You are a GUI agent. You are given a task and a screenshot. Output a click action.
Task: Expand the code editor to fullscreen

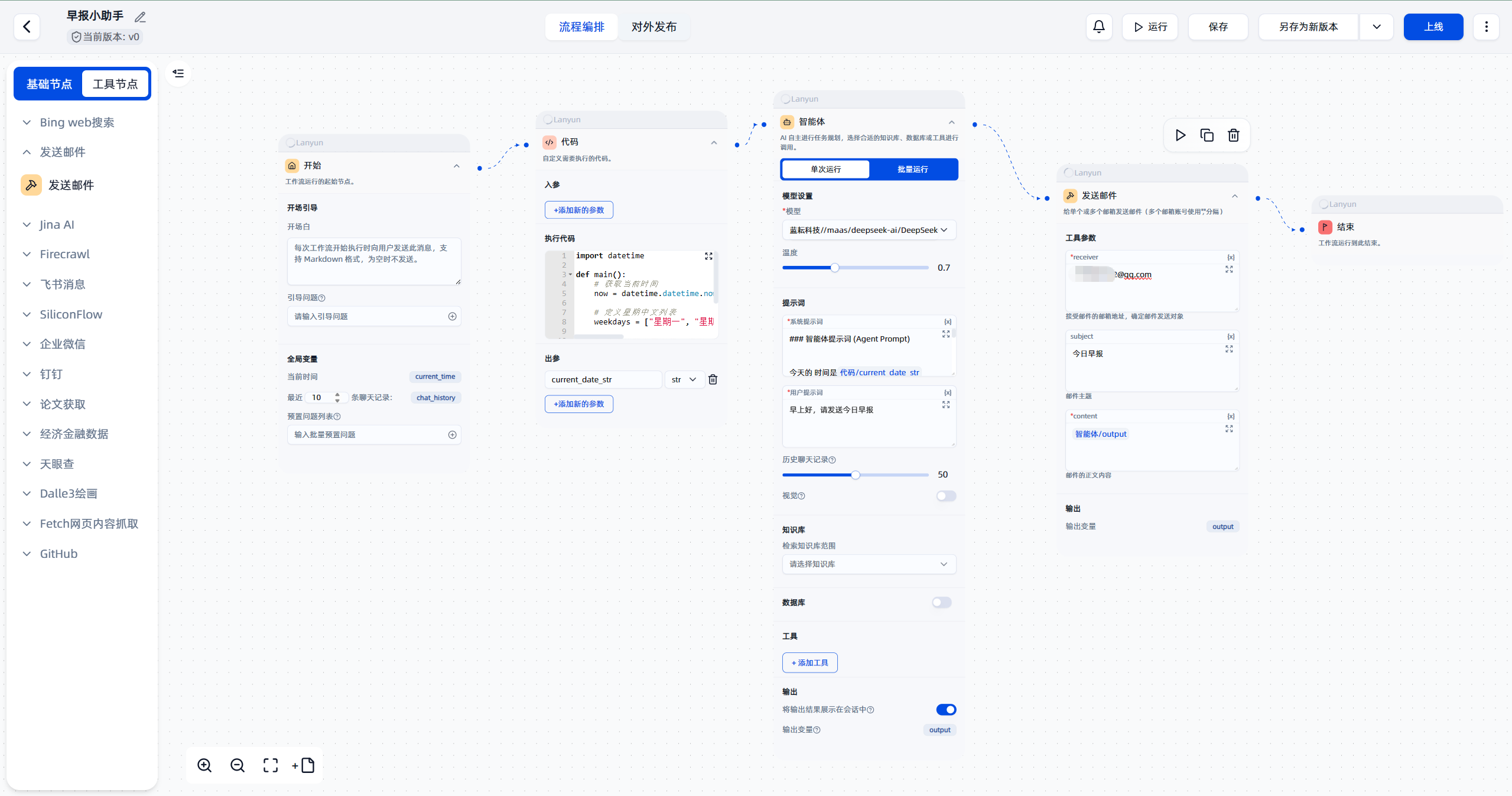tap(708, 256)
